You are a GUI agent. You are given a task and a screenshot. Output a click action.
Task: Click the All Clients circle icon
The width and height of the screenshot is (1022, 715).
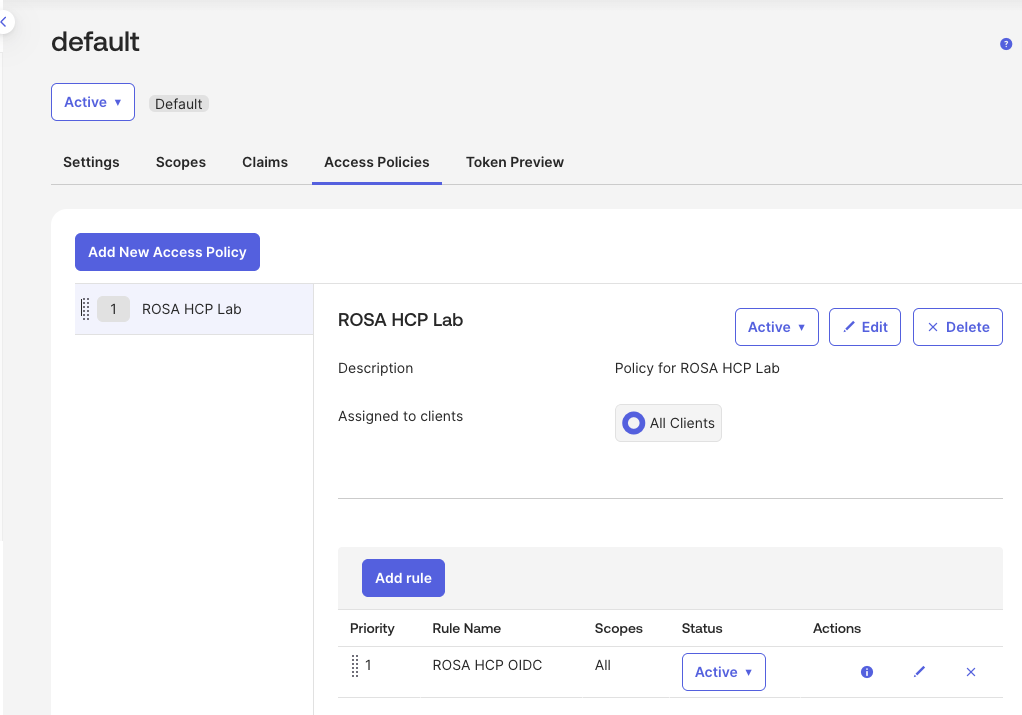(633, 423)
